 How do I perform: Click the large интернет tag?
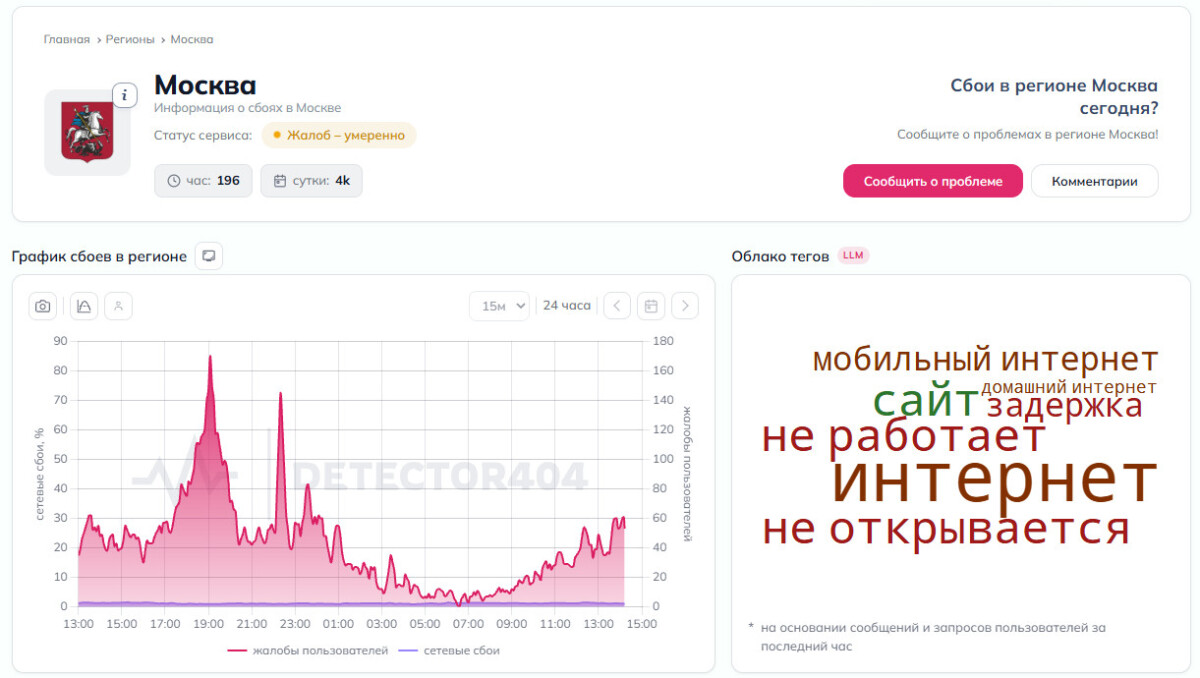tap(994, 478)
